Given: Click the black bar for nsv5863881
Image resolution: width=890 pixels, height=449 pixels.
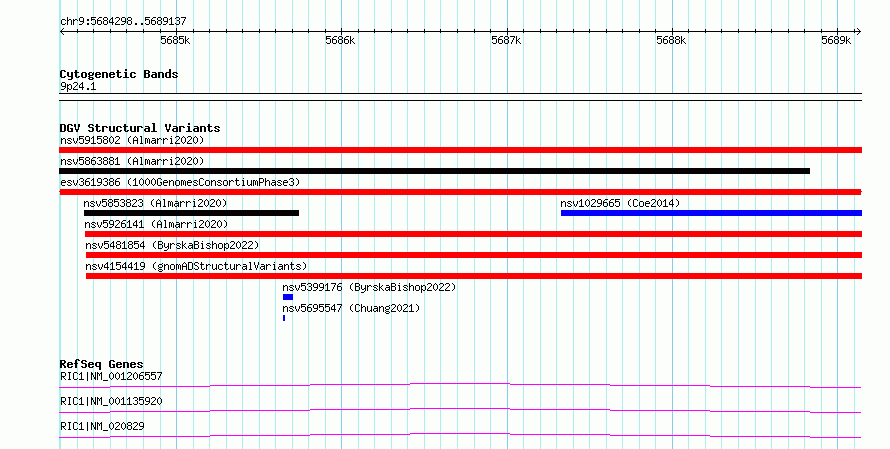Looking at the screenshot, I should 434,171.
